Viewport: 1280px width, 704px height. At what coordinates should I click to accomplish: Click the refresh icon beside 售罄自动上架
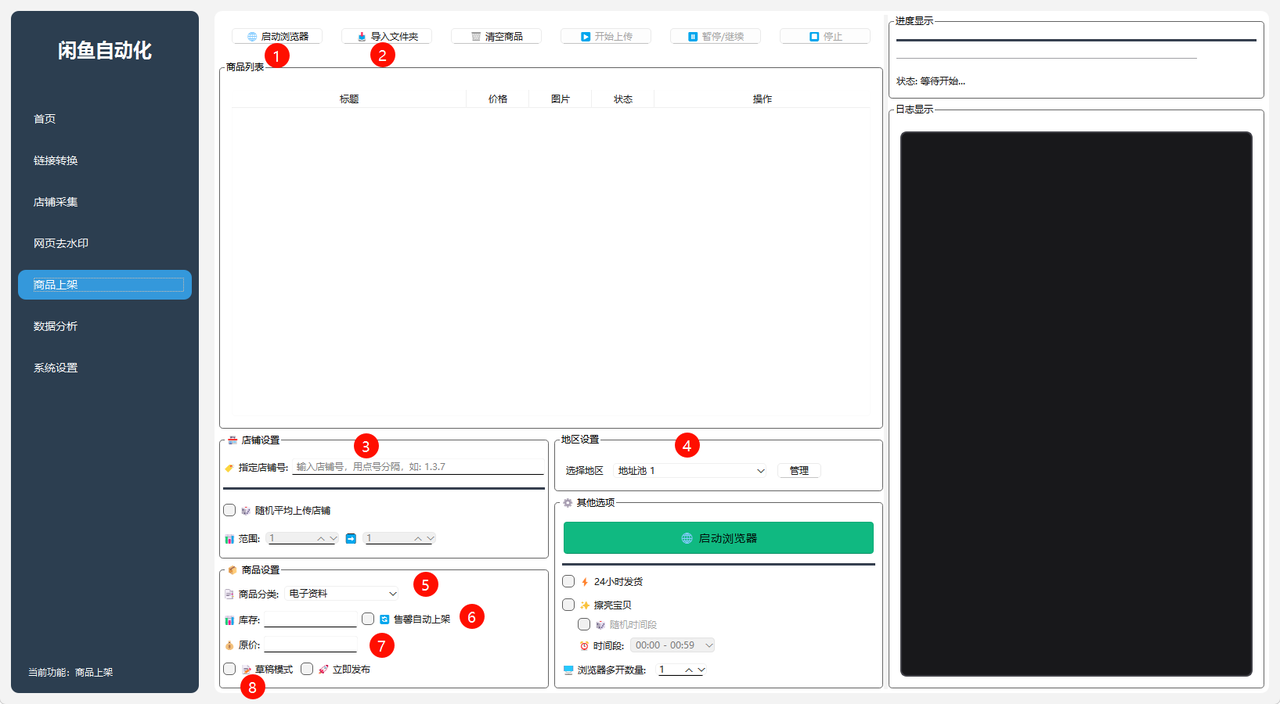(x=384, y=619)
